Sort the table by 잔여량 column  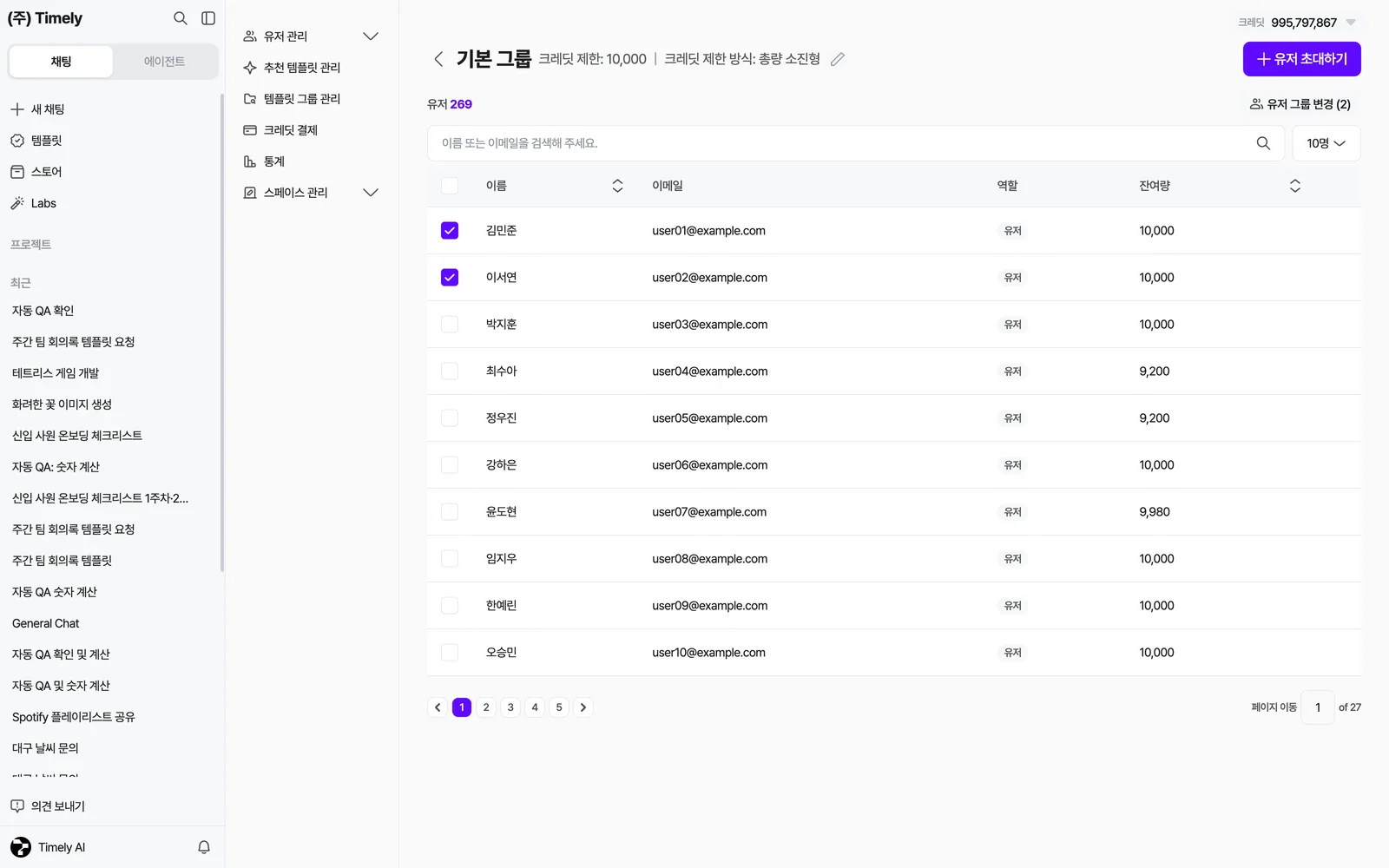[1294, 186]
